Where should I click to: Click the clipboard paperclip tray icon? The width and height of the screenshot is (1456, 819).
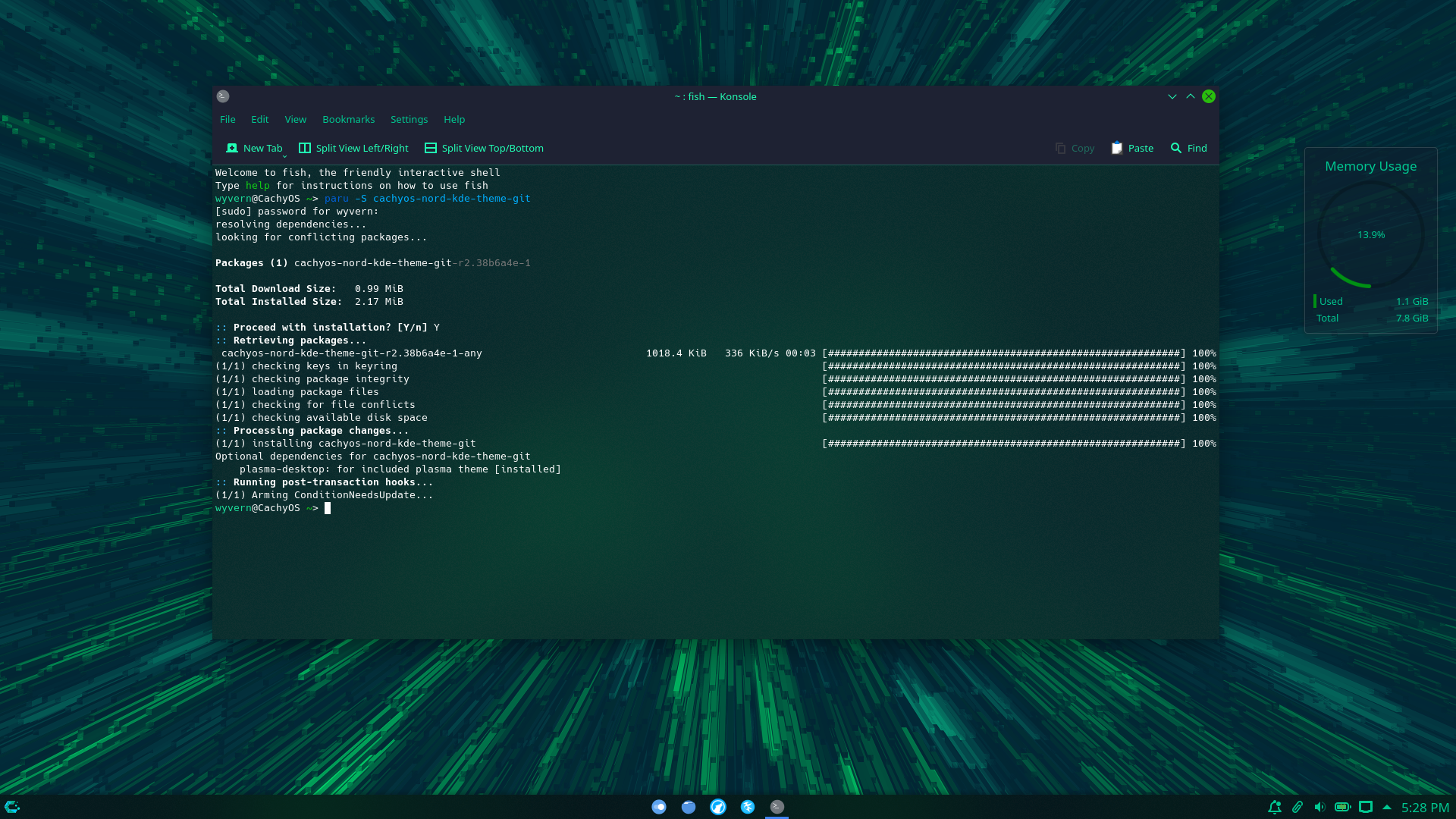click(1298, 807)
